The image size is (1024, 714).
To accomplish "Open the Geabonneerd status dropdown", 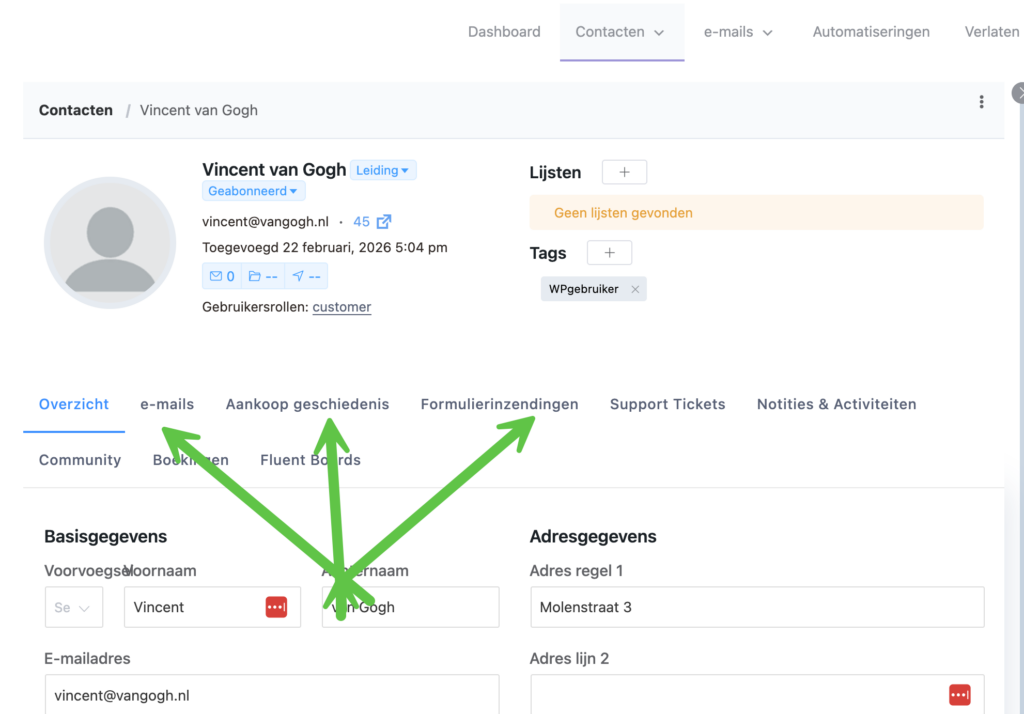I will point(254,191).
